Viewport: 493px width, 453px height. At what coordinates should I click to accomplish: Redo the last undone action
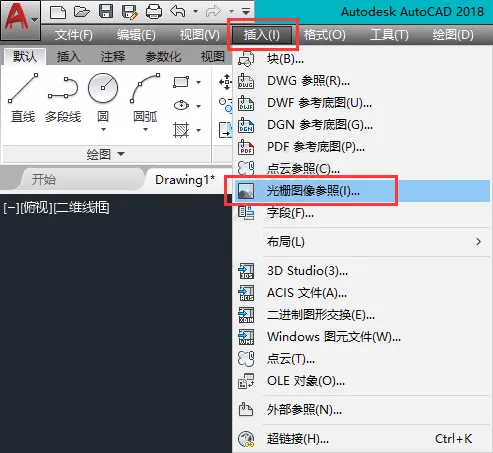[x=214, y=12]
